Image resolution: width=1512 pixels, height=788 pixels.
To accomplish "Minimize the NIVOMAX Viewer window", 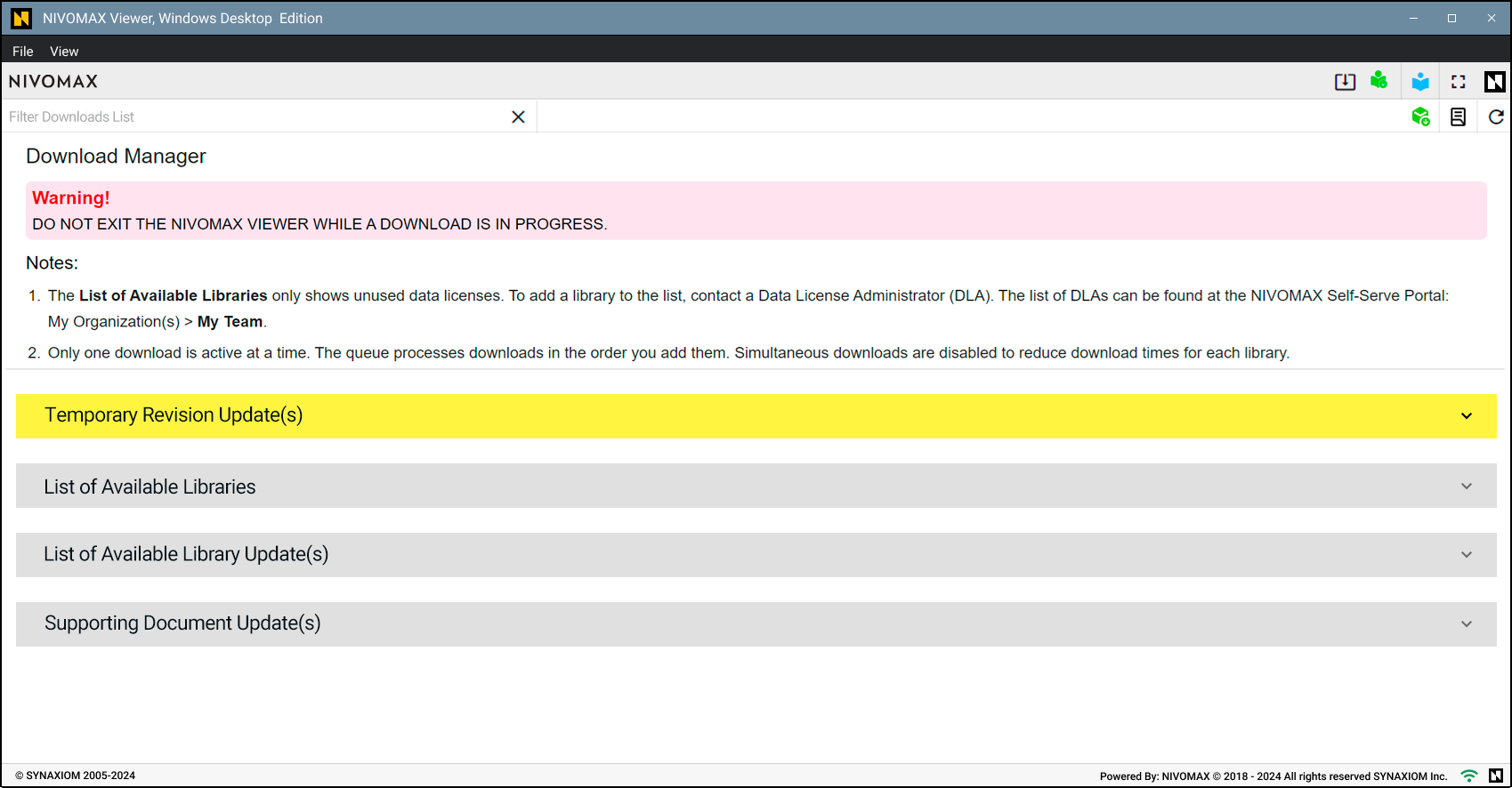I will tap(1413, 19).
